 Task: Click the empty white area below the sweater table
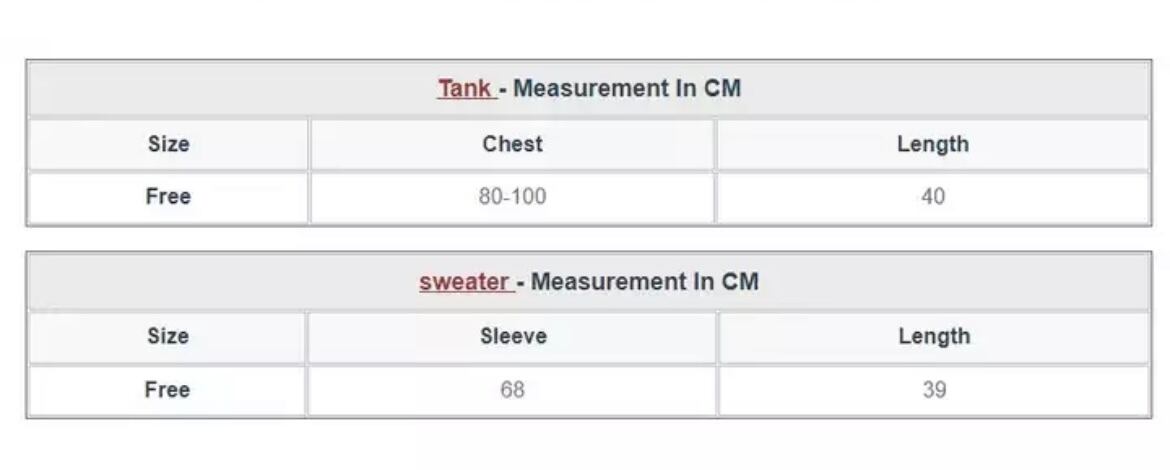click(x=588, y=445)
